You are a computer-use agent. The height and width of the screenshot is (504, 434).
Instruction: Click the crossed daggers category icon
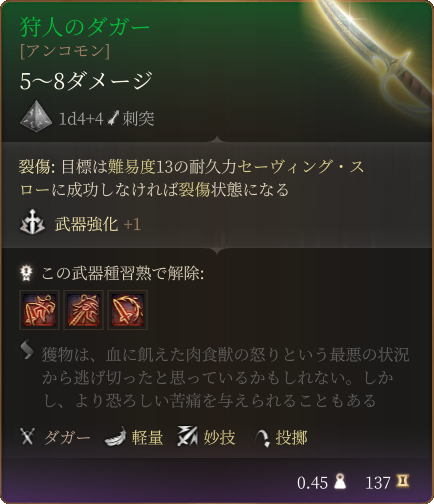pos(27,436)
